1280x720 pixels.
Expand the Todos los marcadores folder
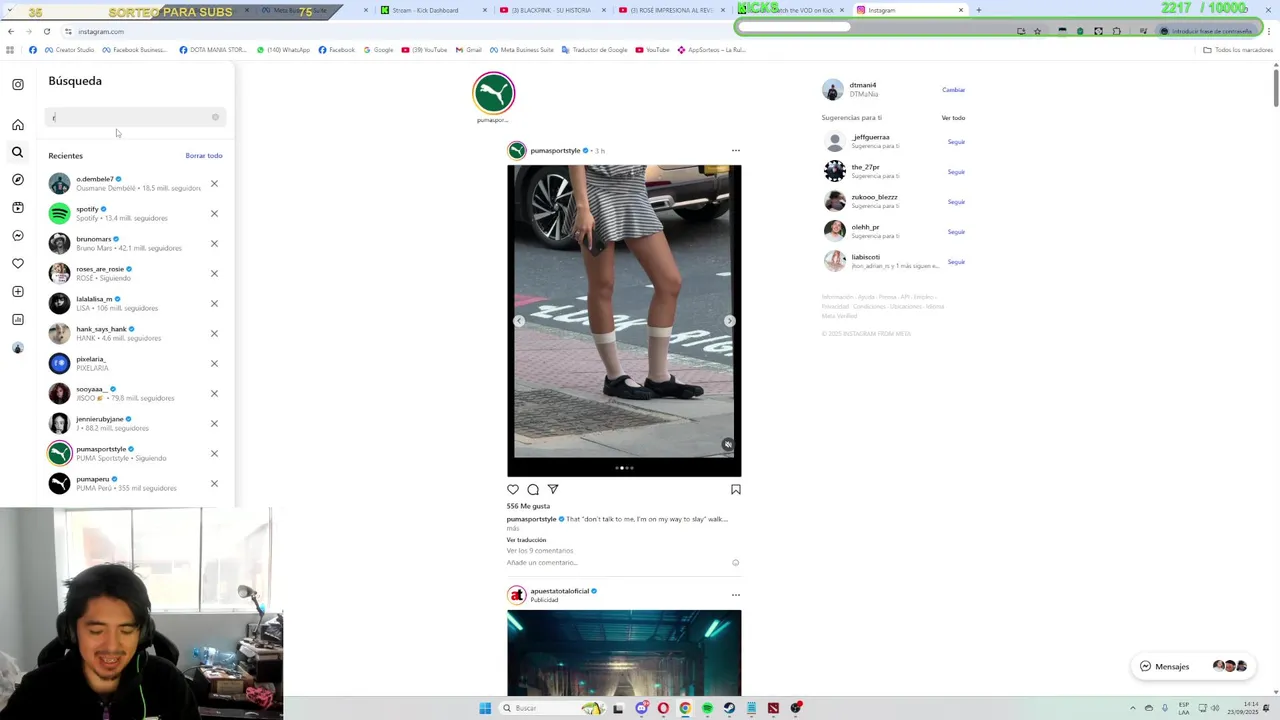click(1238, 50)
